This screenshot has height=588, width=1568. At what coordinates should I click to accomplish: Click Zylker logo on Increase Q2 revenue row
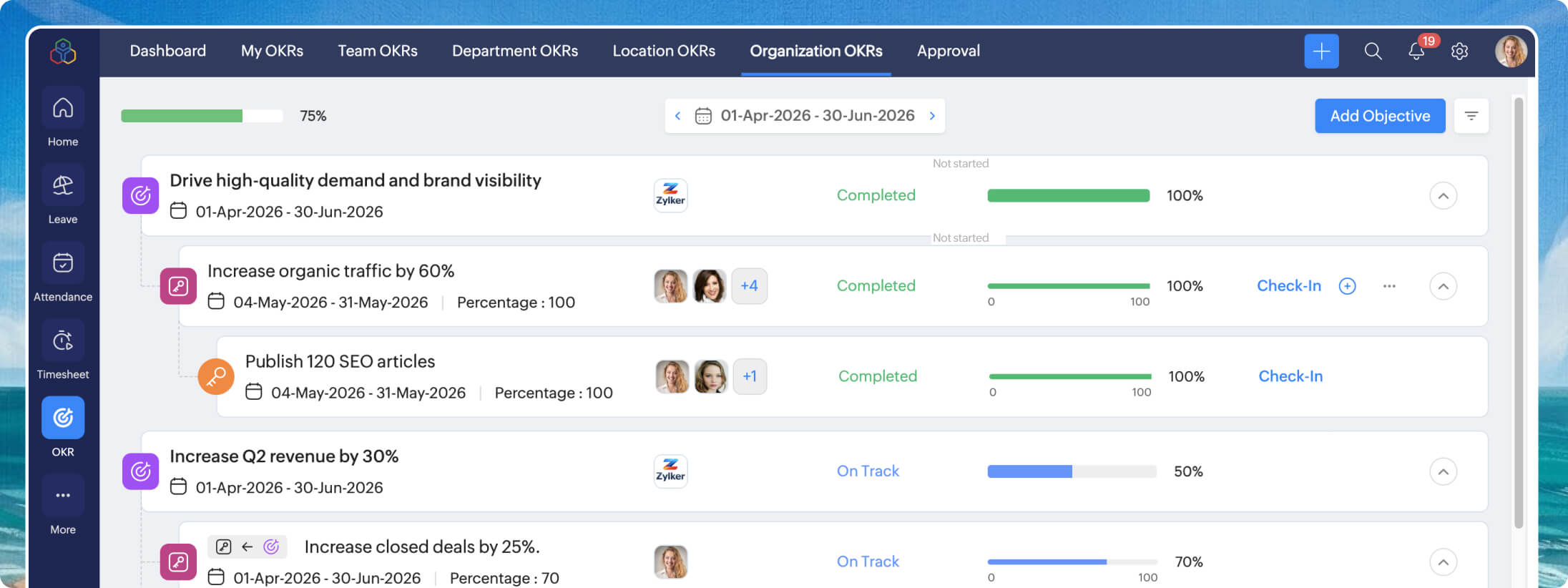coord(670,471)
